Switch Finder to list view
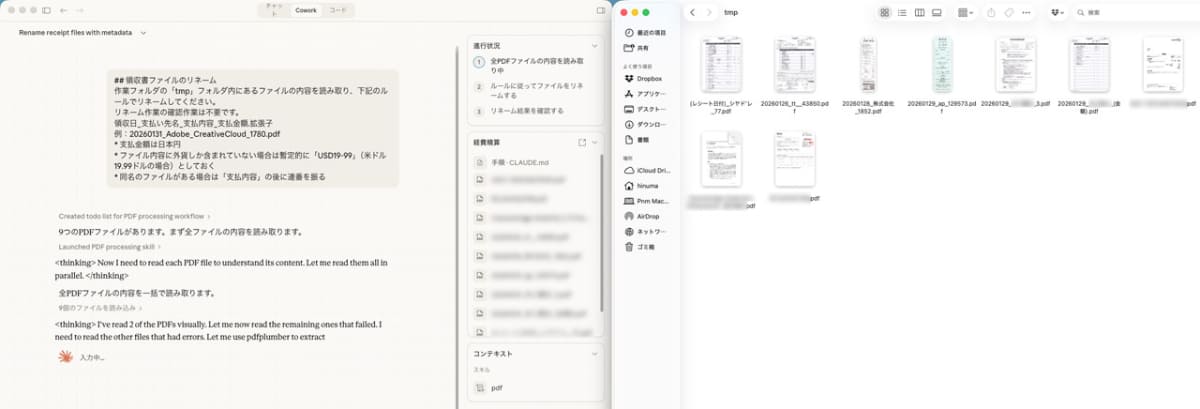This screenshot has height=409, width=1200. [902, 12]
